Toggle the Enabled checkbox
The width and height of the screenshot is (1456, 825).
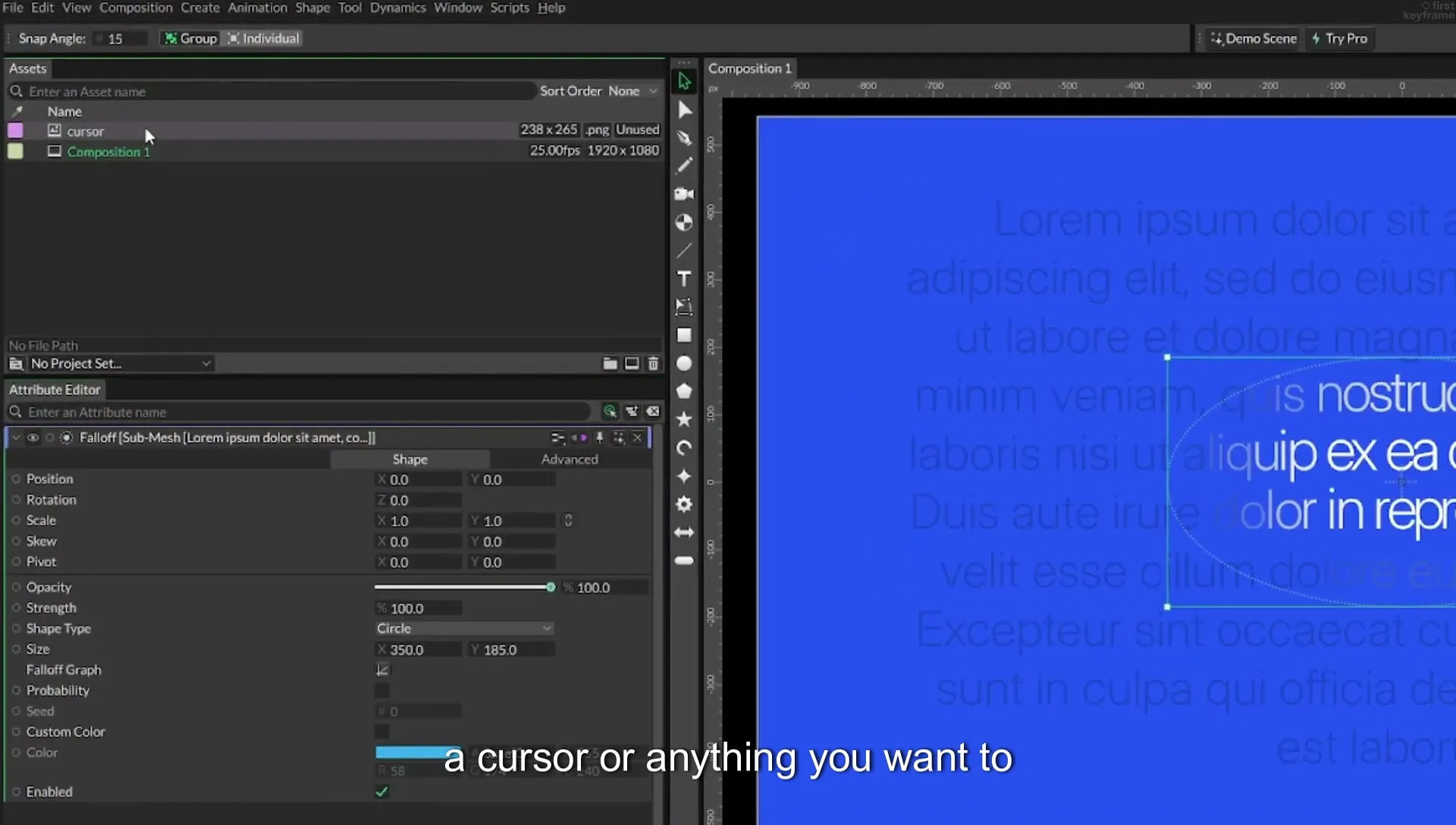382,792
